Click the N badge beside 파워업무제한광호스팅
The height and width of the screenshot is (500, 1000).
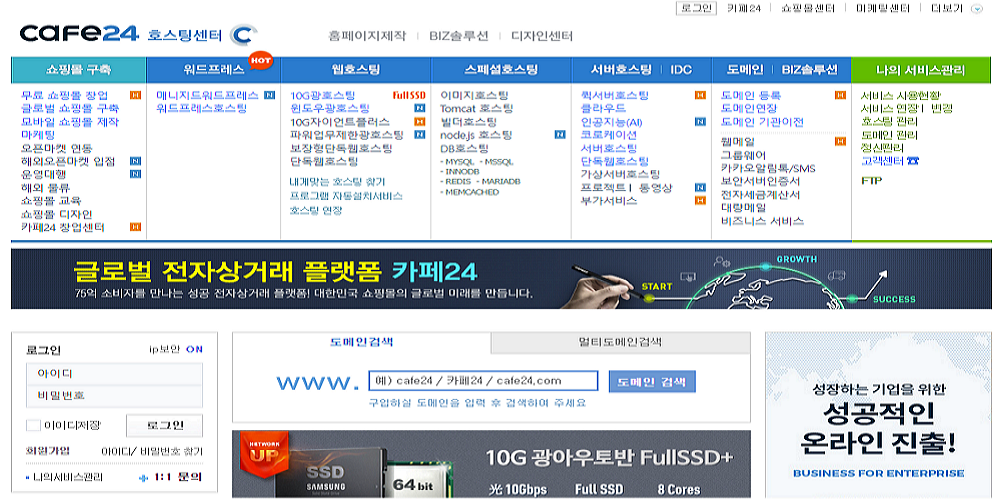(420, 135)
